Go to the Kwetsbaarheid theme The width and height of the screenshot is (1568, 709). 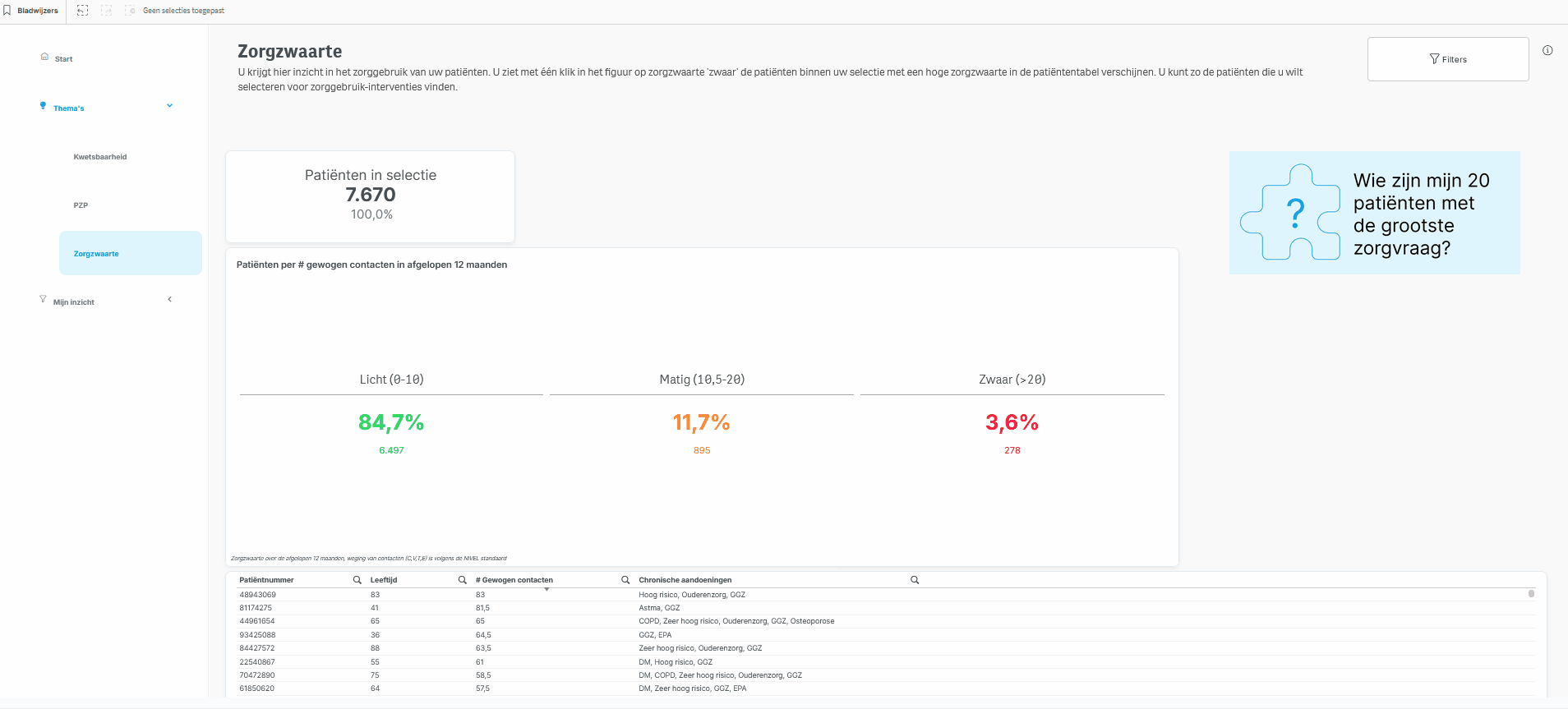point(100,157)
